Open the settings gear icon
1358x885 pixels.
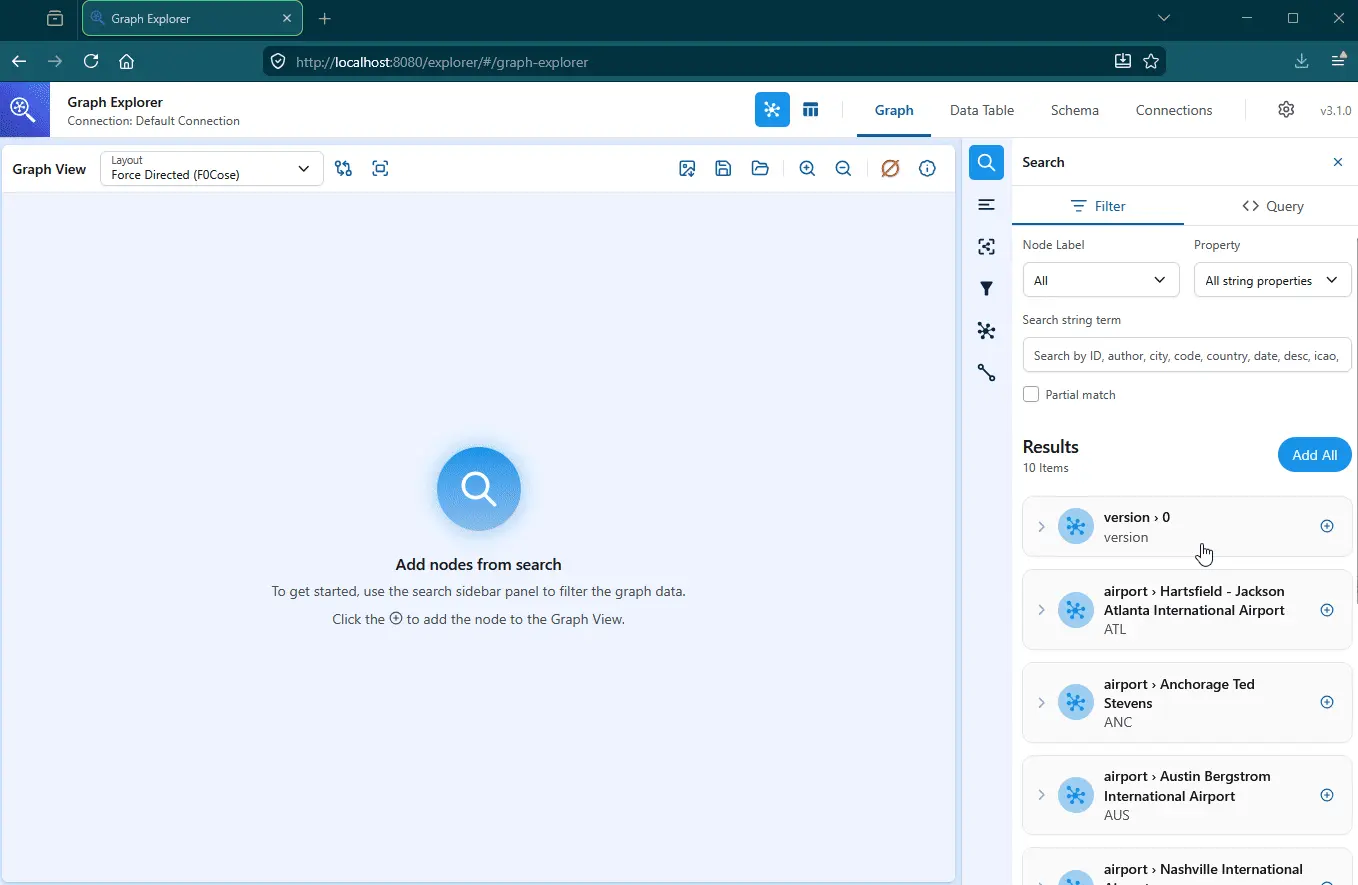[1286, 110]
